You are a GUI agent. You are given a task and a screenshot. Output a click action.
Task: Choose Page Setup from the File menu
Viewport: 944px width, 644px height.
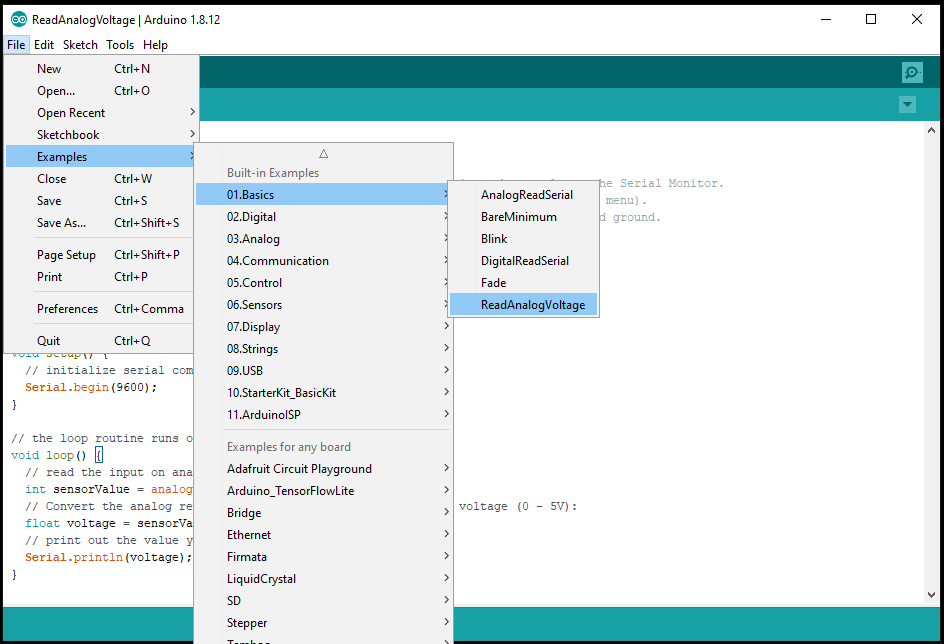click(101, 255)
